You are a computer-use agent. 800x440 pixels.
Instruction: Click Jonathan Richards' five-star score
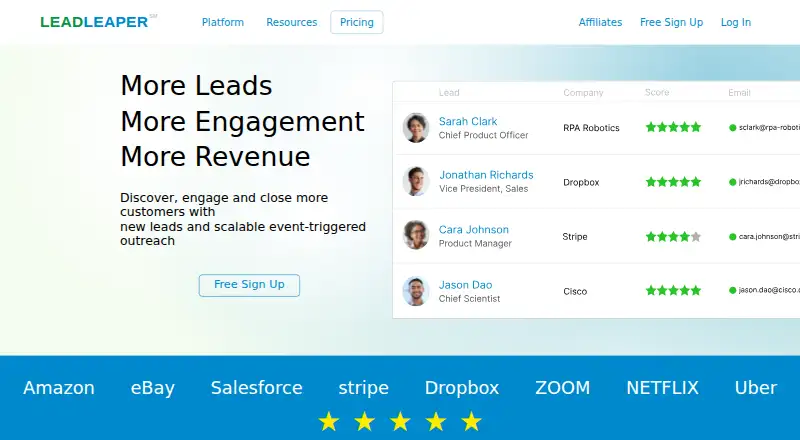point(673,182)
